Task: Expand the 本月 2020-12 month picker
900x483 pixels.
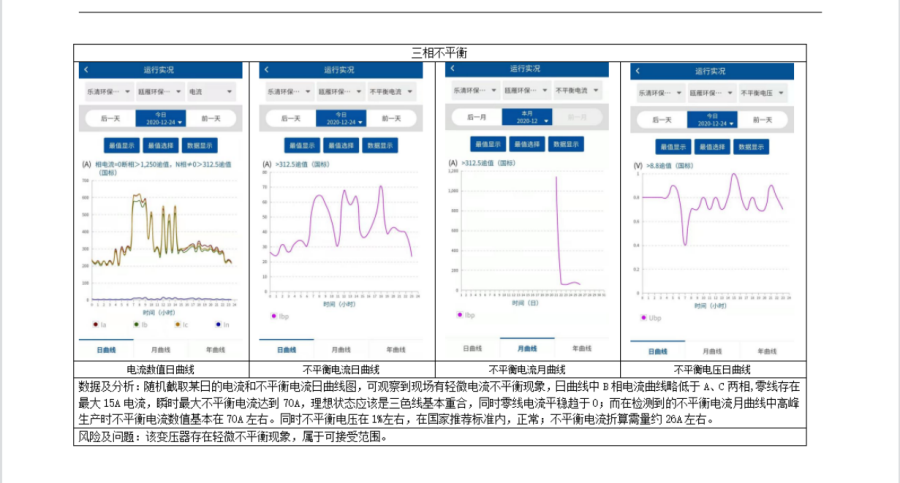Action: tap(526, 117)
